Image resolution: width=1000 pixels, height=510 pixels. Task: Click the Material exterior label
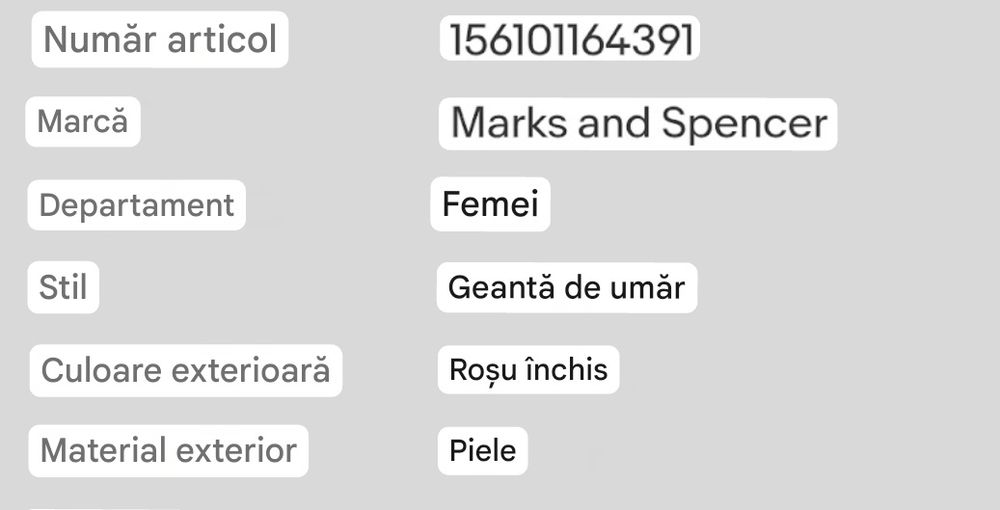168,451
